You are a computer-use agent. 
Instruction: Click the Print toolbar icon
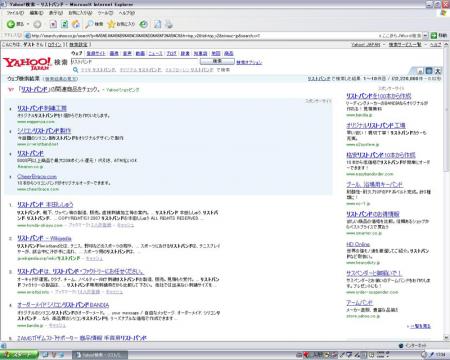pos(169,24)
